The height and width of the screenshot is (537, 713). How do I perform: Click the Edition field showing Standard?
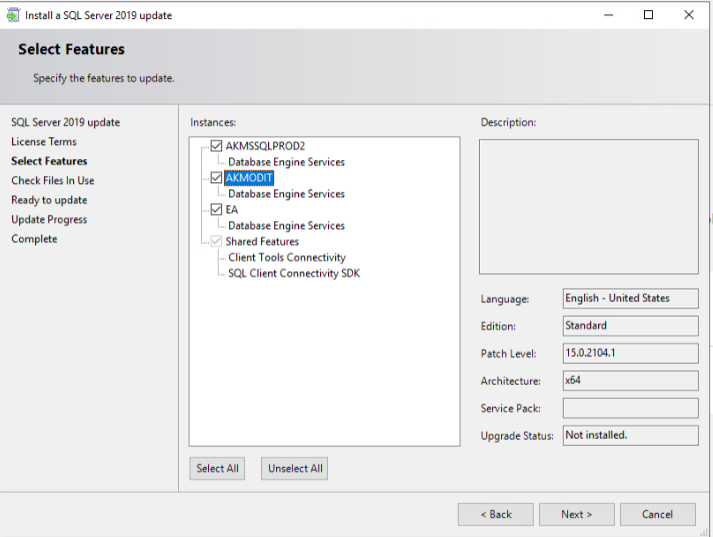coord(630,326)
